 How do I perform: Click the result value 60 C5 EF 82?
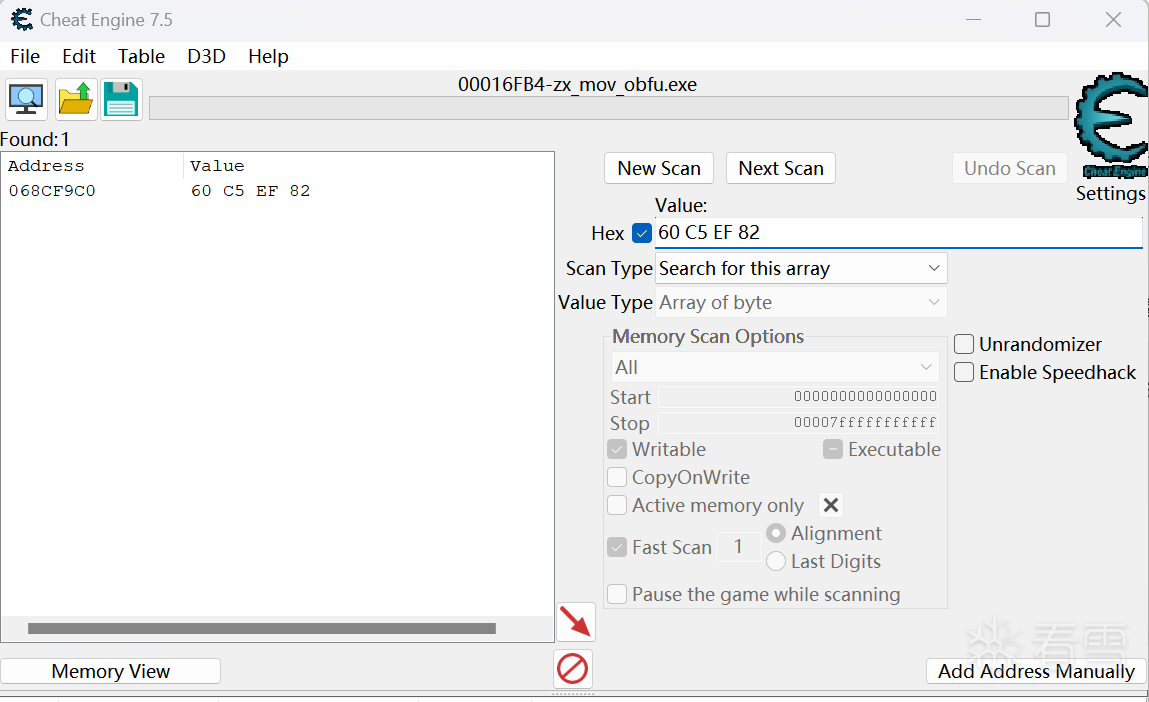click(251, 191)
